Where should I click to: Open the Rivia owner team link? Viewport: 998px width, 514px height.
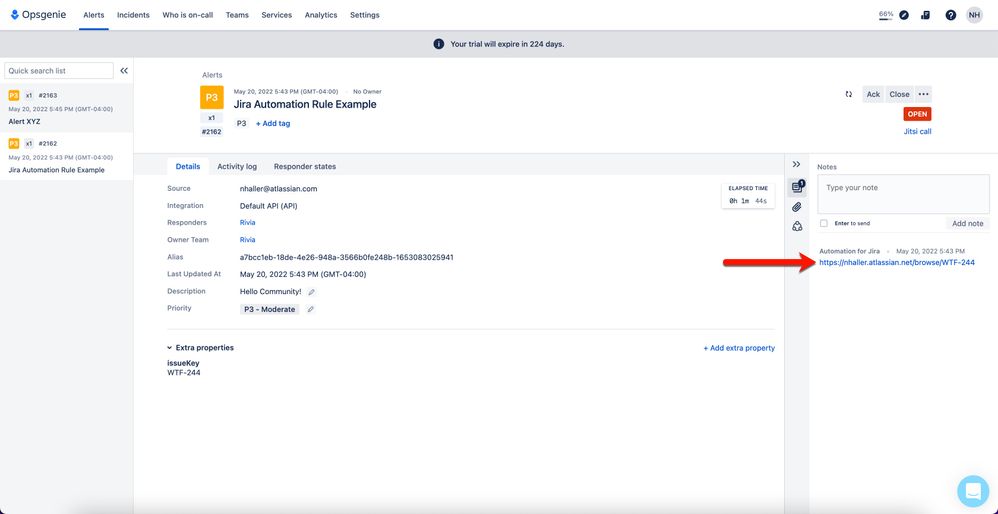[x=248, y=240]
